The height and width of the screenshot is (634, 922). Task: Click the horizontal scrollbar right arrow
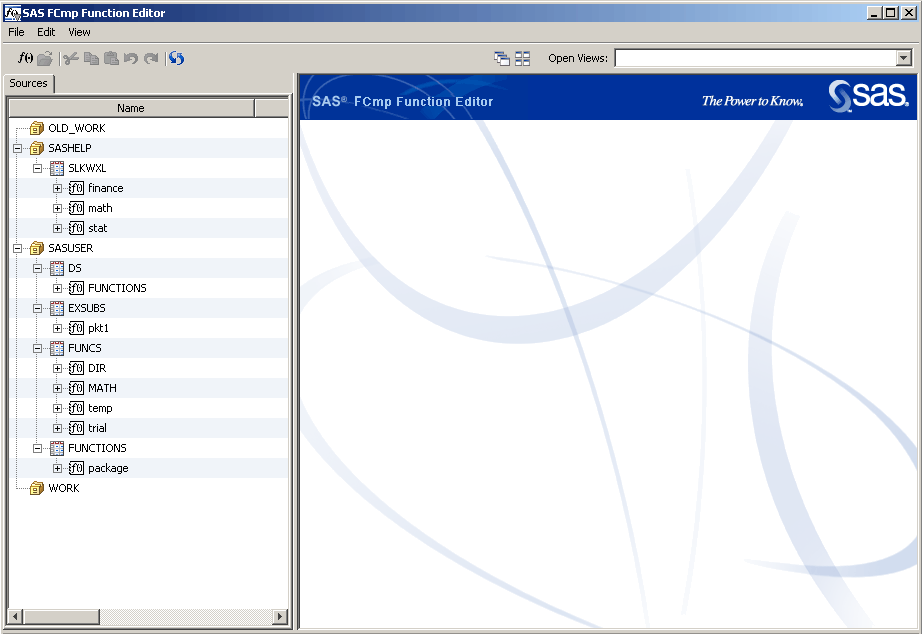(281, 617)
